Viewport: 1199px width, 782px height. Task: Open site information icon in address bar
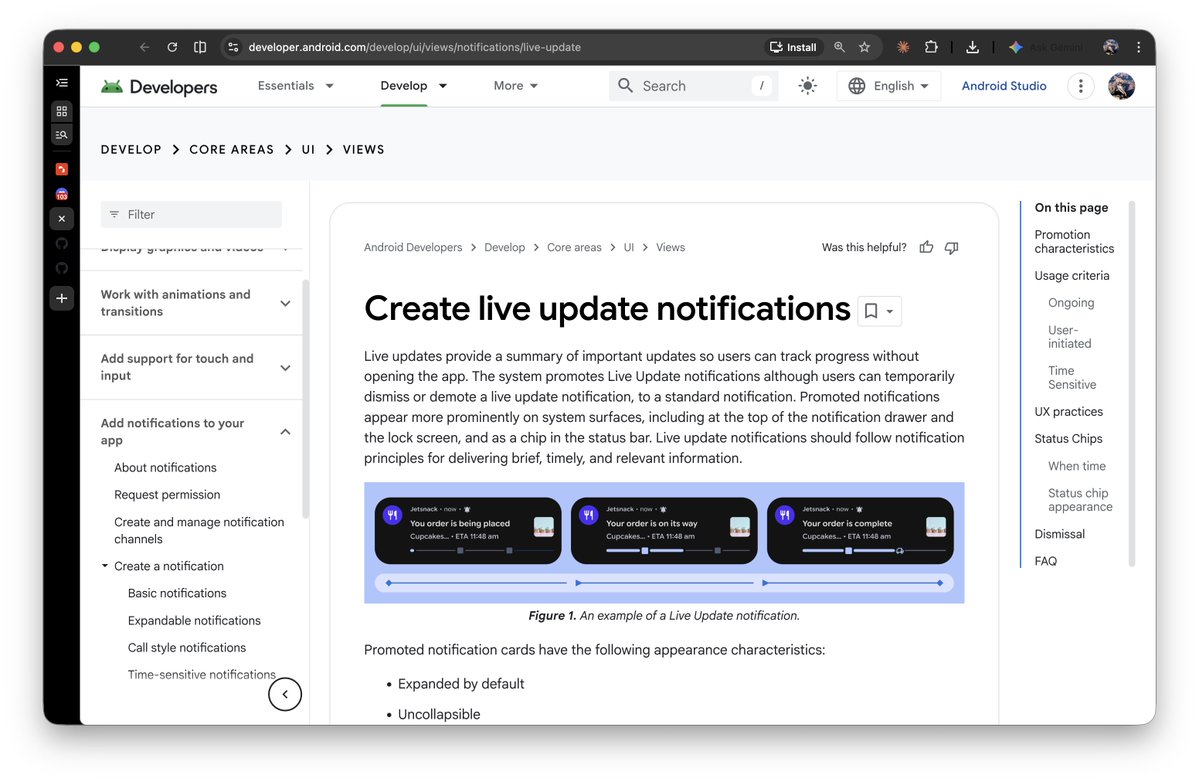tap(233, 47)
